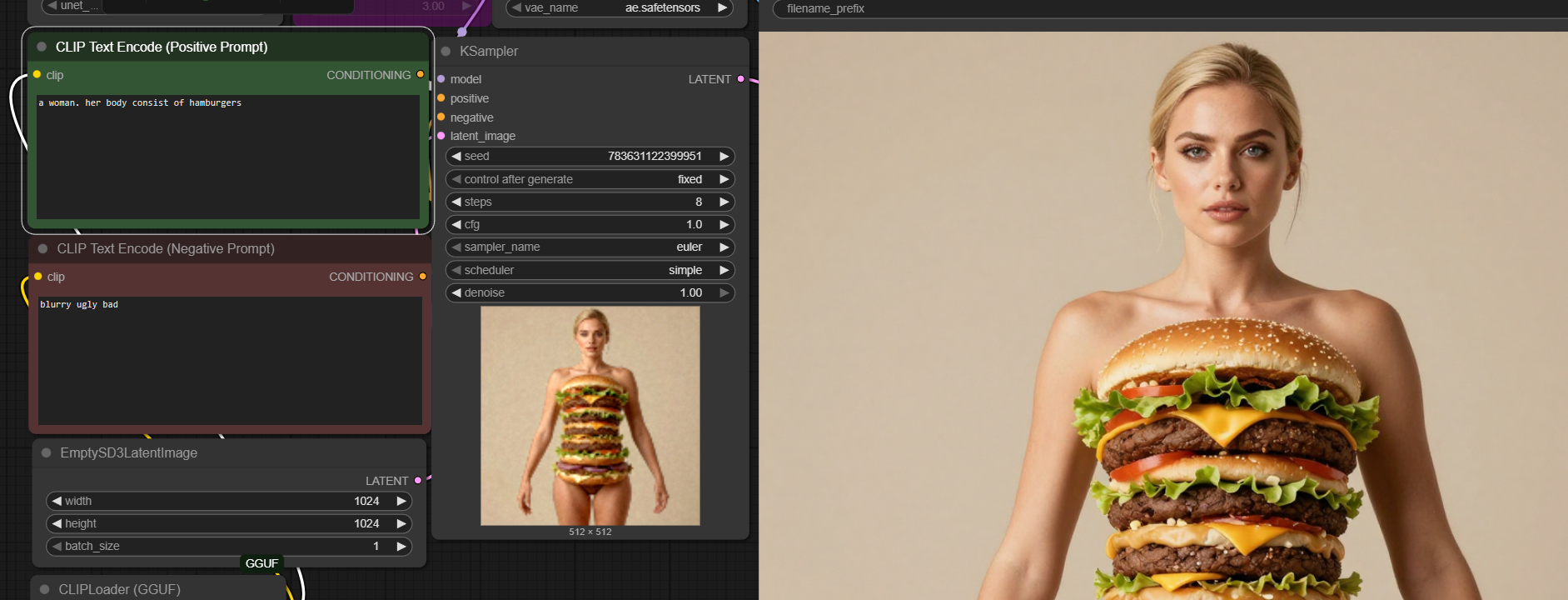This screenshot has width=1568, height=600.
Task: Select next vae_name with right arrow
Action: point(722,7)
